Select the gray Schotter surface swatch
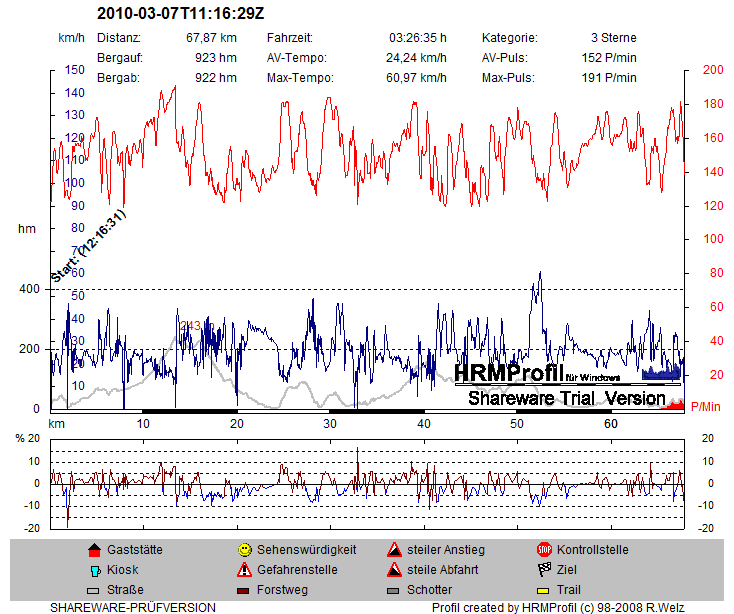Image resolution: width=734 pixels, height=614 pixels. [x=395, y=590]
